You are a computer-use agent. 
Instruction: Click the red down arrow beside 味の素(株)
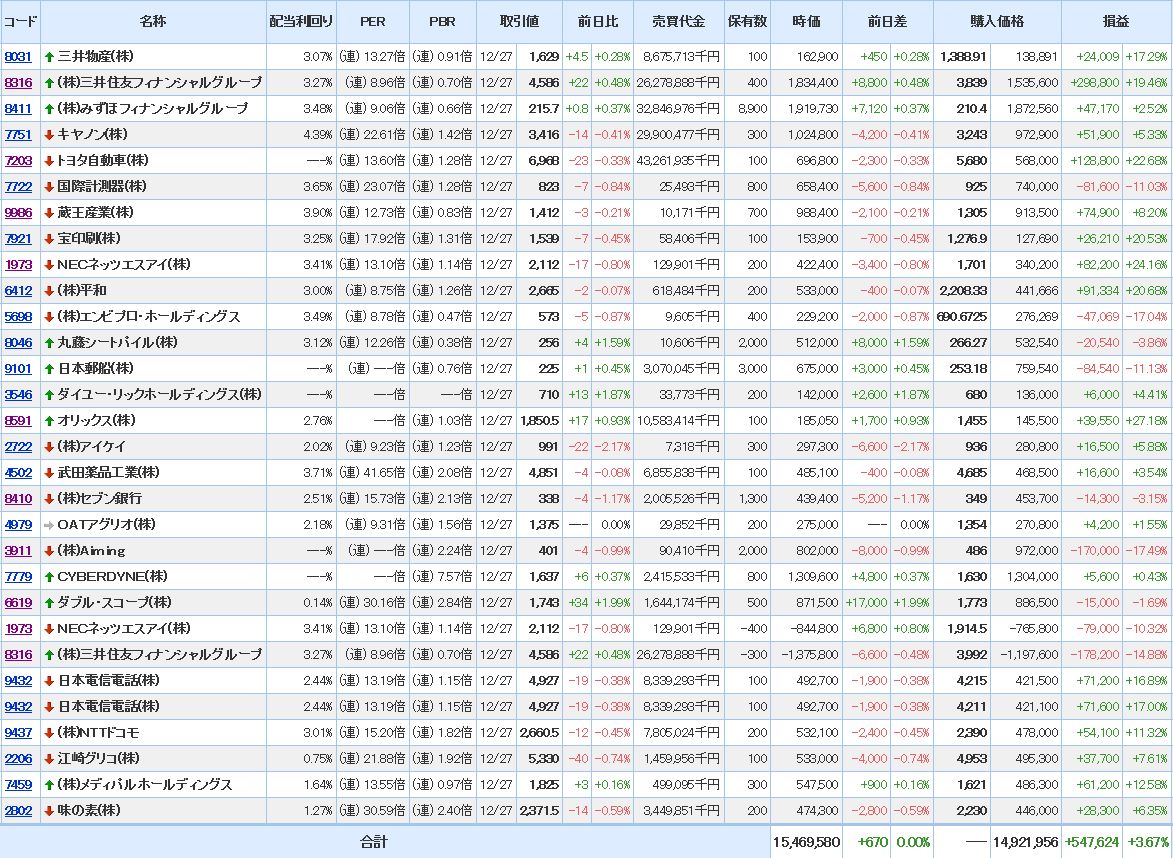pyautogui.click(x=49, y=811)
